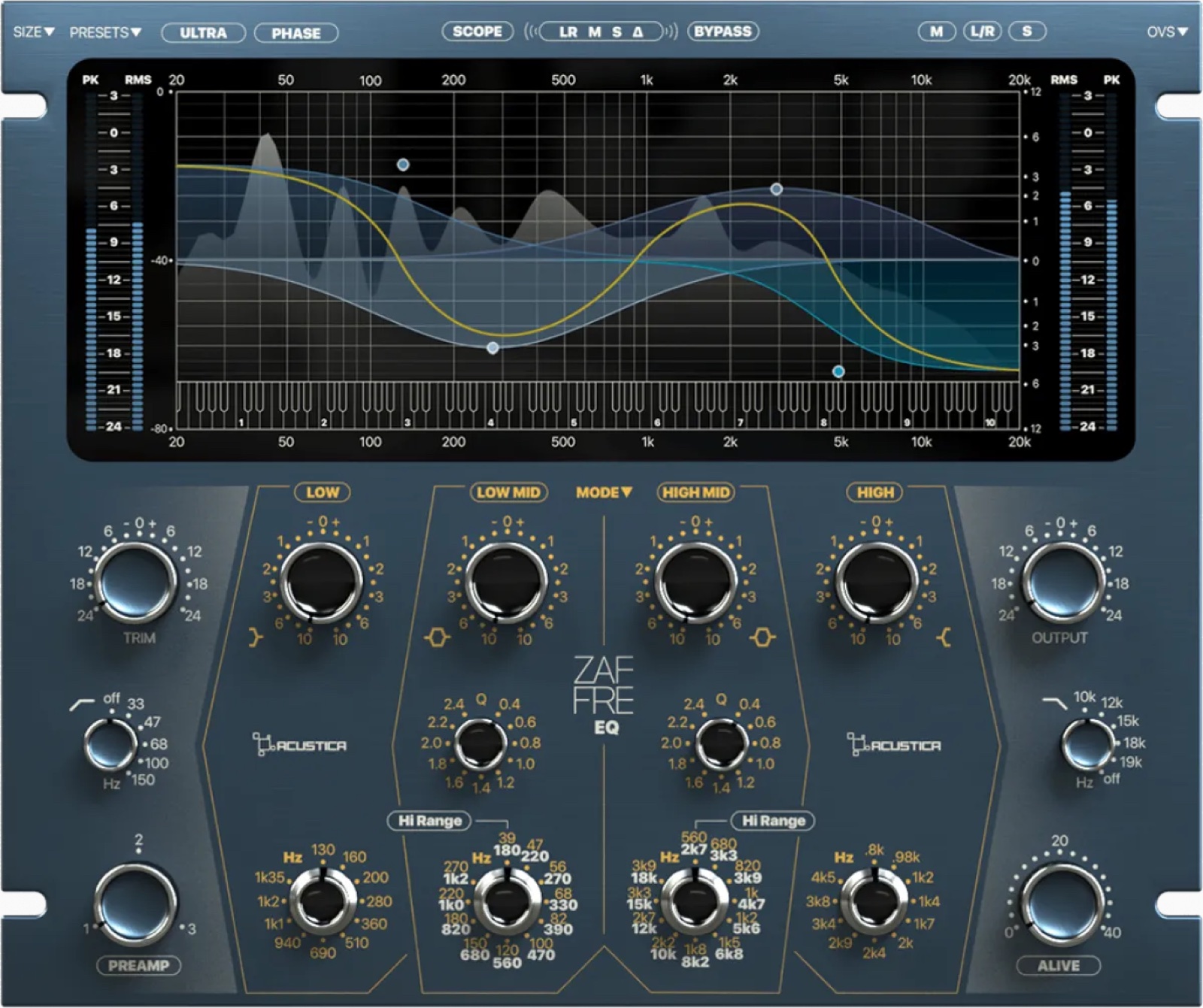Click the LOW MID Q knob

481,743
